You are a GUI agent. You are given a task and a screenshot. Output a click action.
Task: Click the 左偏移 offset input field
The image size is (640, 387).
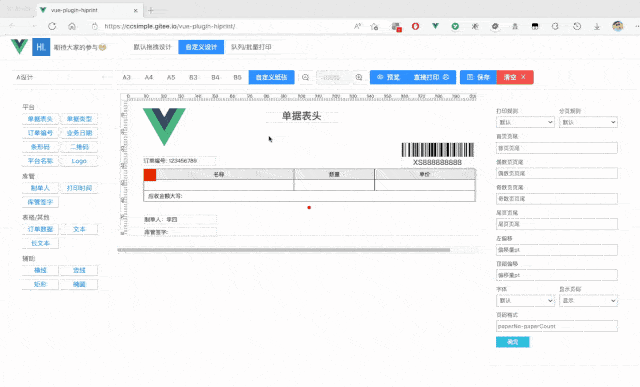[557, 249]
